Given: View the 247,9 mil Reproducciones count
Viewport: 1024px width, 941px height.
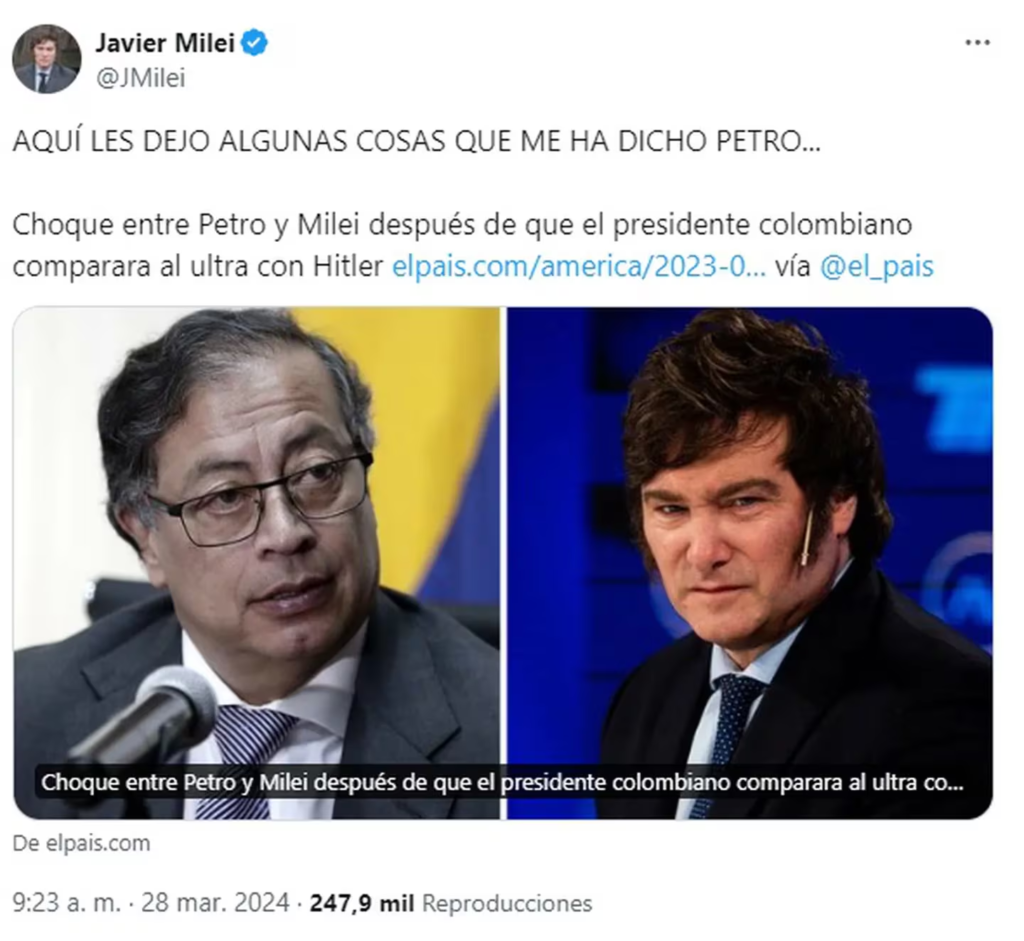Looking at the screenshot, I should point(451,903).
